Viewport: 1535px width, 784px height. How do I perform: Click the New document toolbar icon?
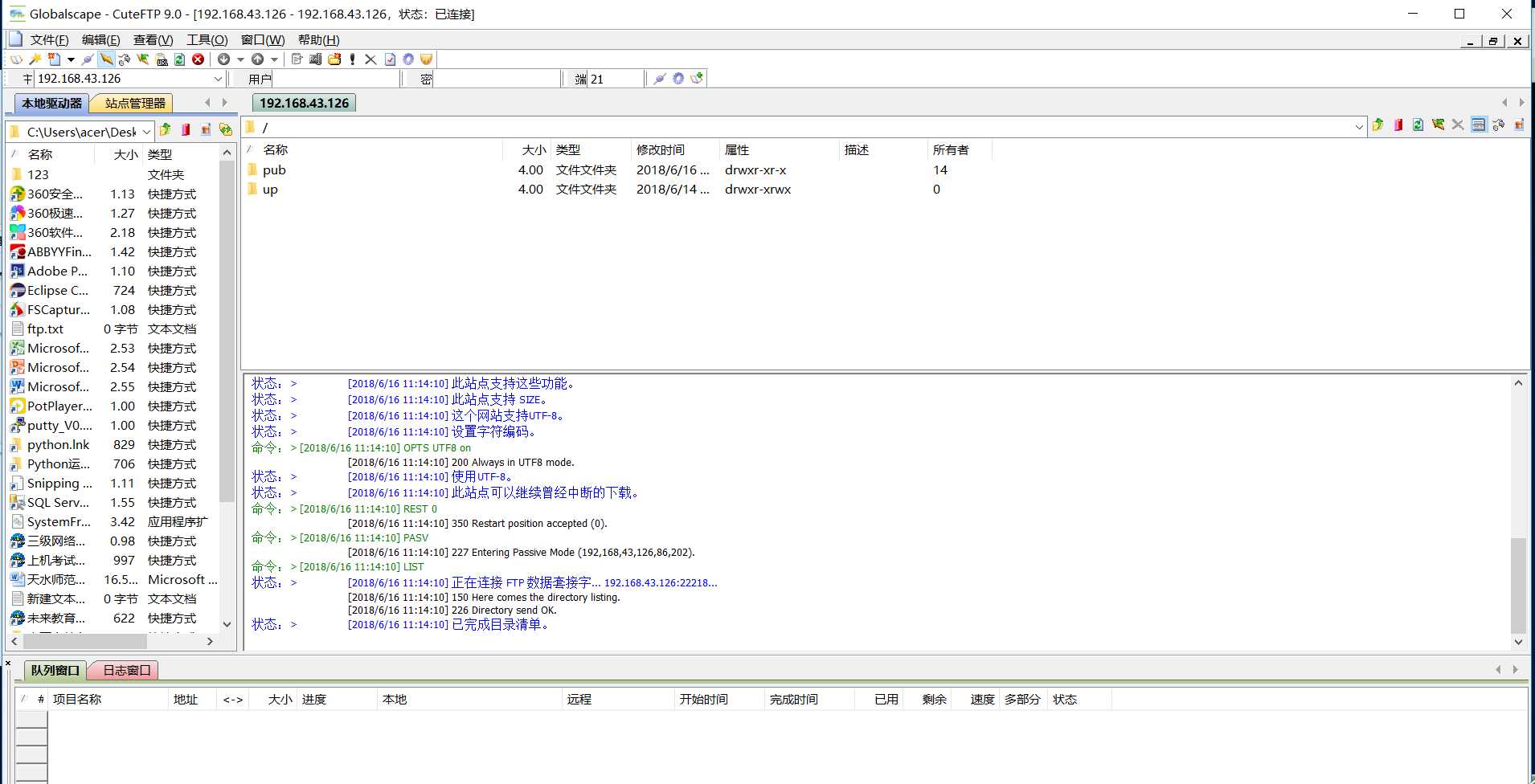click(x=55, y=59)
